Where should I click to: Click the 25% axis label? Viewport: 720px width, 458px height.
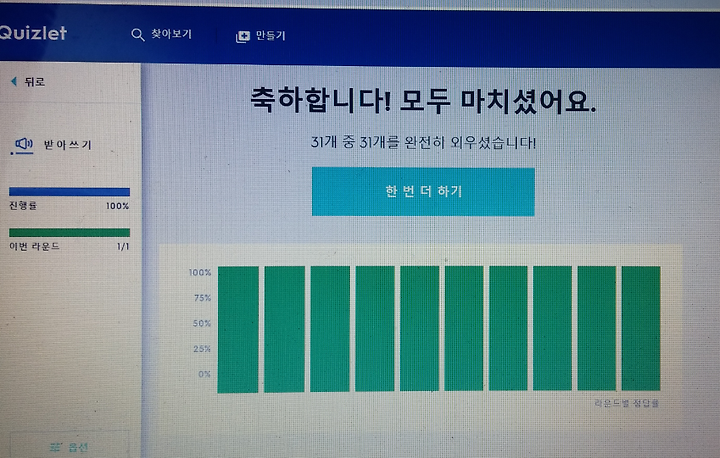tap(202, 349)
